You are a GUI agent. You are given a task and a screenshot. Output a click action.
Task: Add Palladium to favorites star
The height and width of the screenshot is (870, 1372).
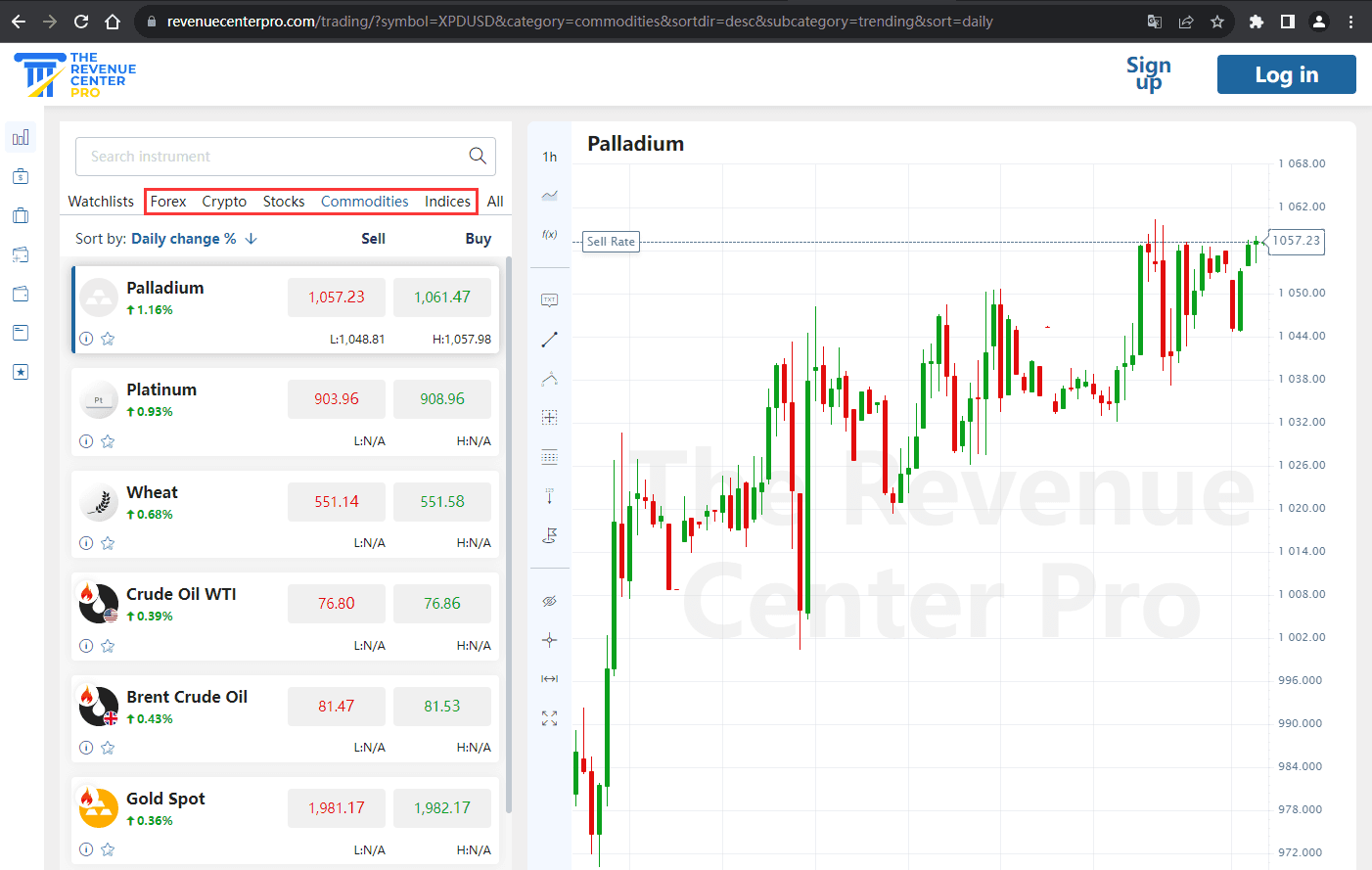108,339
